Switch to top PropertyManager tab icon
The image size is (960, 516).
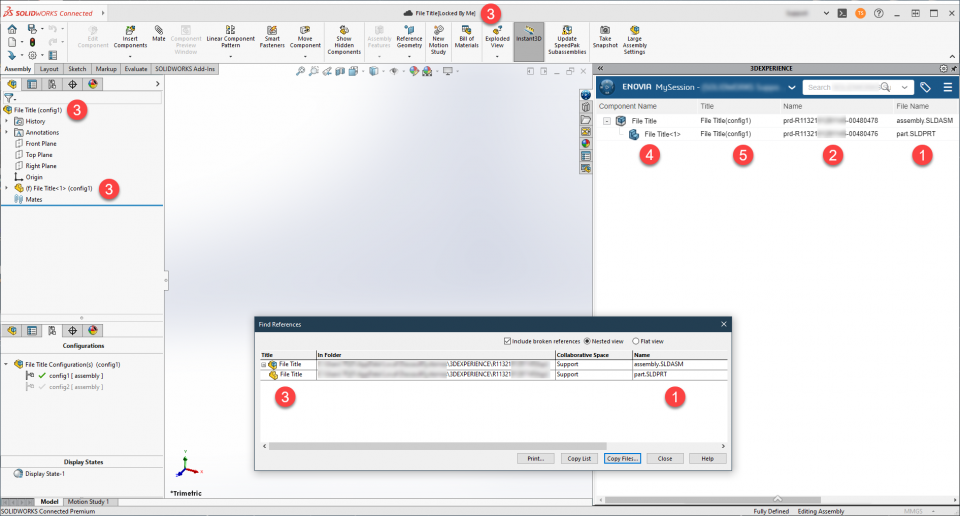pos(32,84)
